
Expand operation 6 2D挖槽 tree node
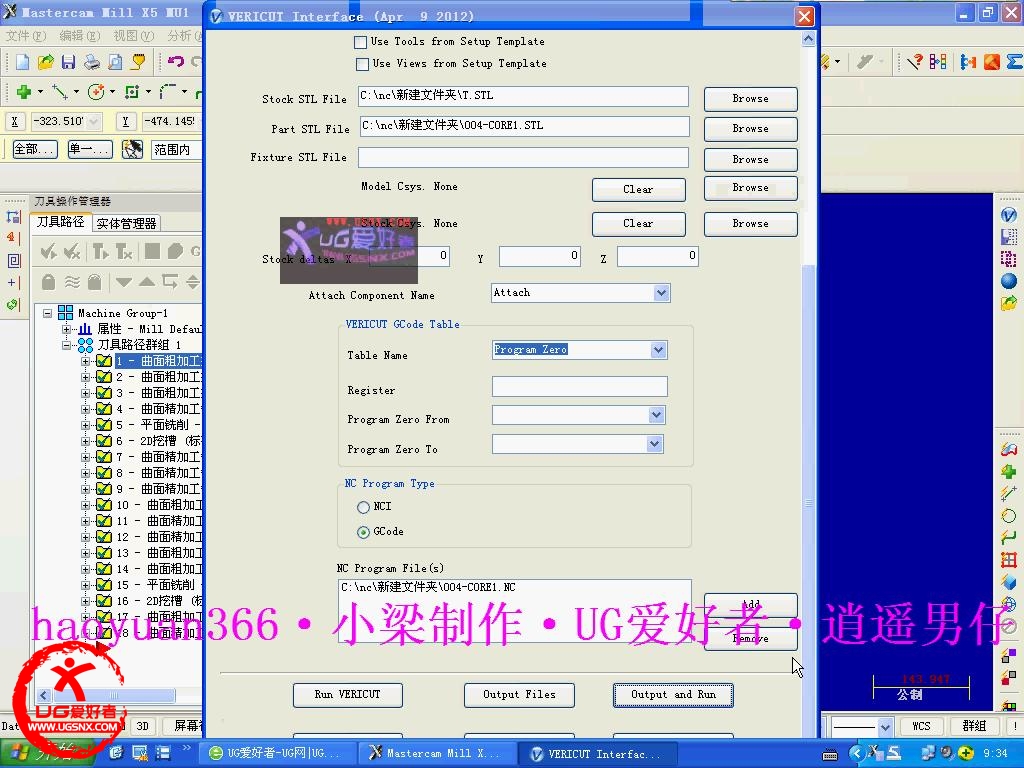point(86,441)
